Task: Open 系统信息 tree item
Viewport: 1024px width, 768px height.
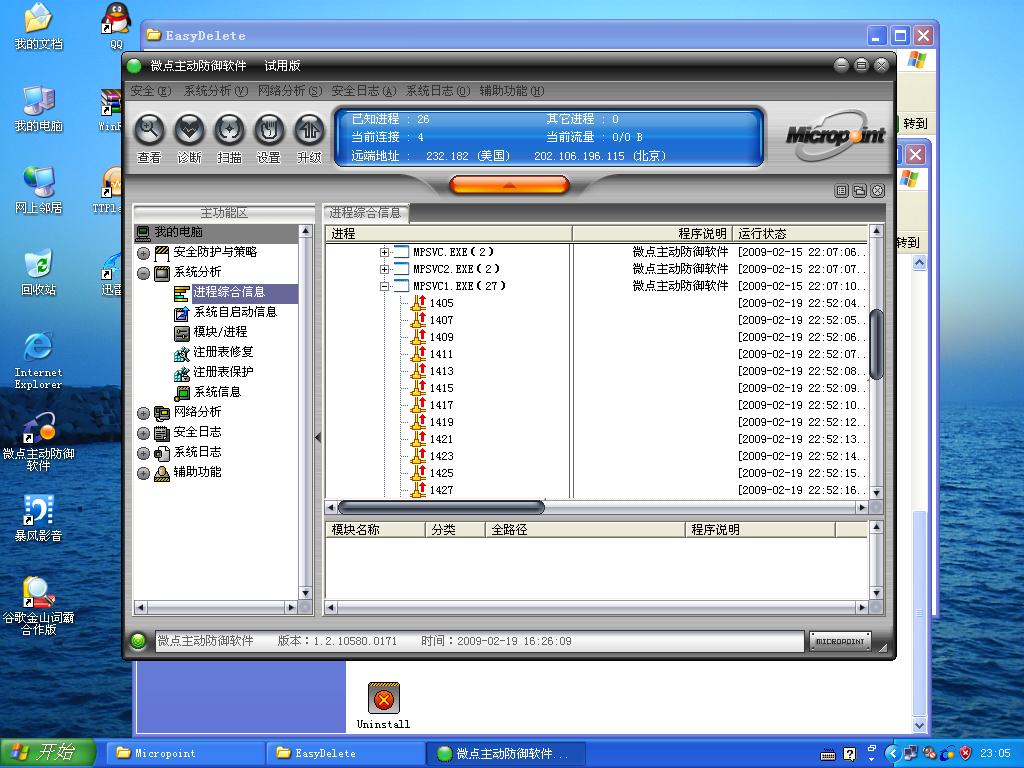Action: click(217, 392)
